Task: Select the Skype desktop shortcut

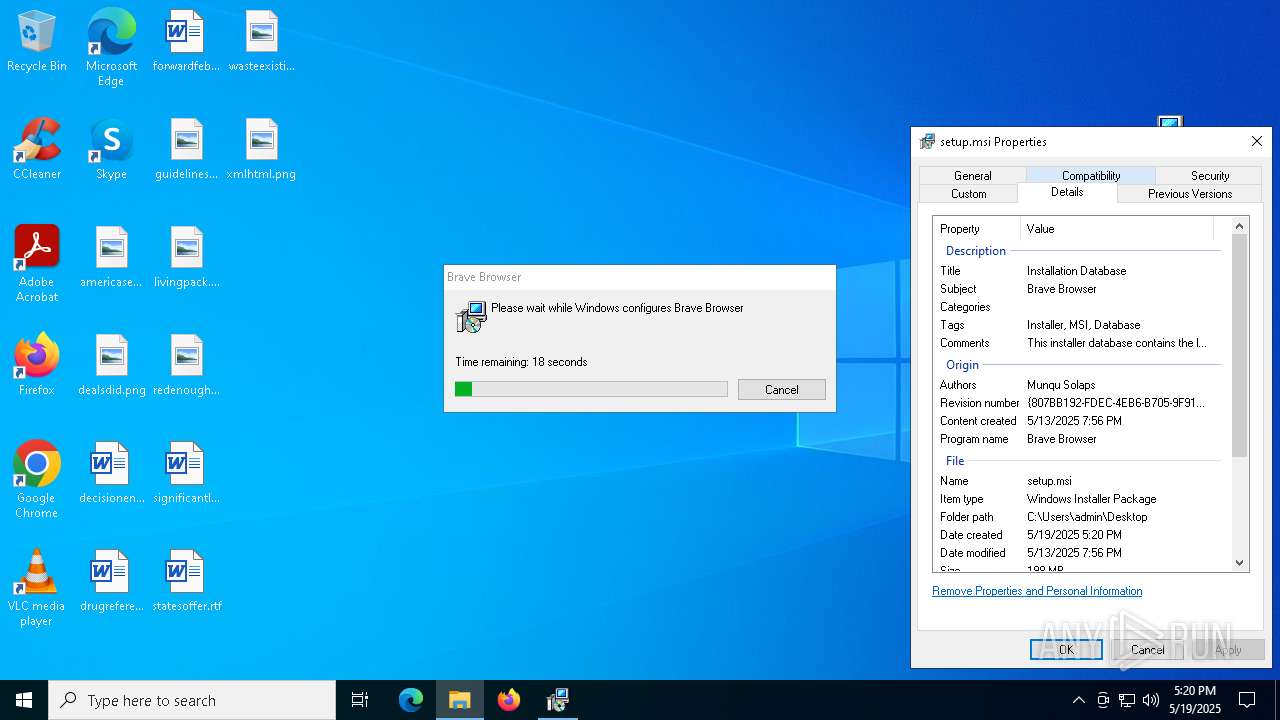Action: 111,150
